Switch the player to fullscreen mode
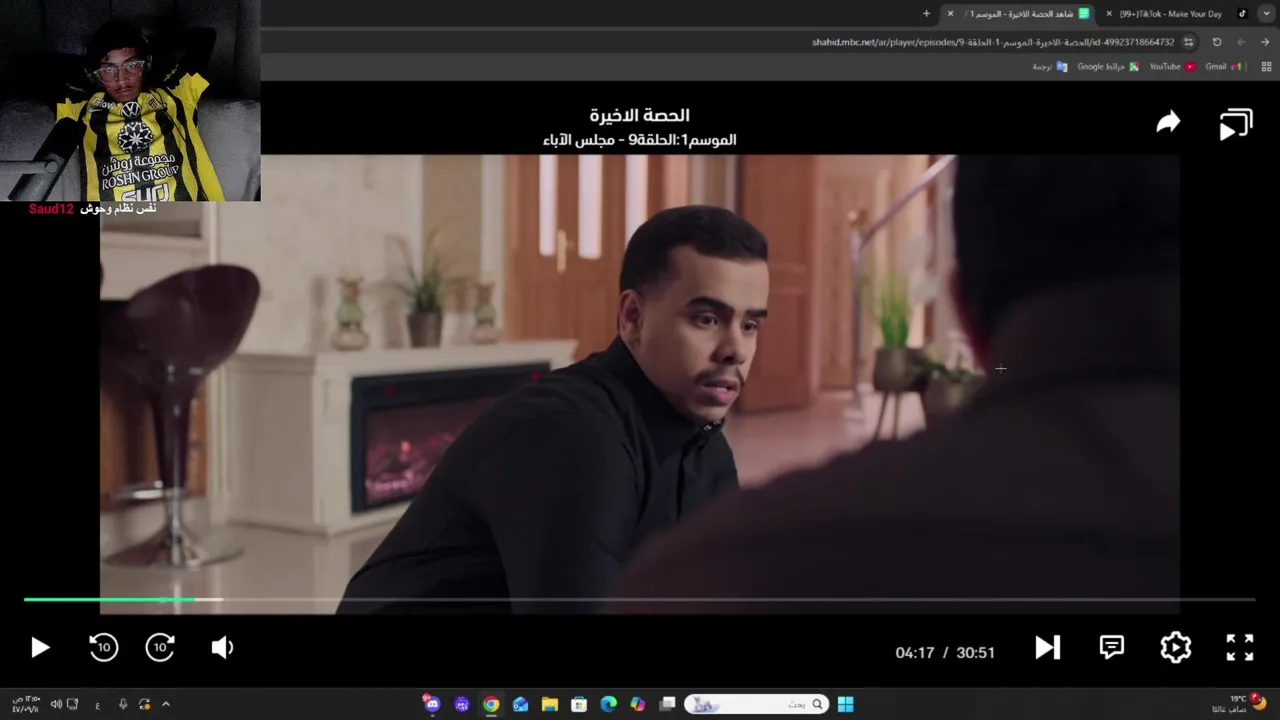1280x720 pixels. coord(1240,648)
